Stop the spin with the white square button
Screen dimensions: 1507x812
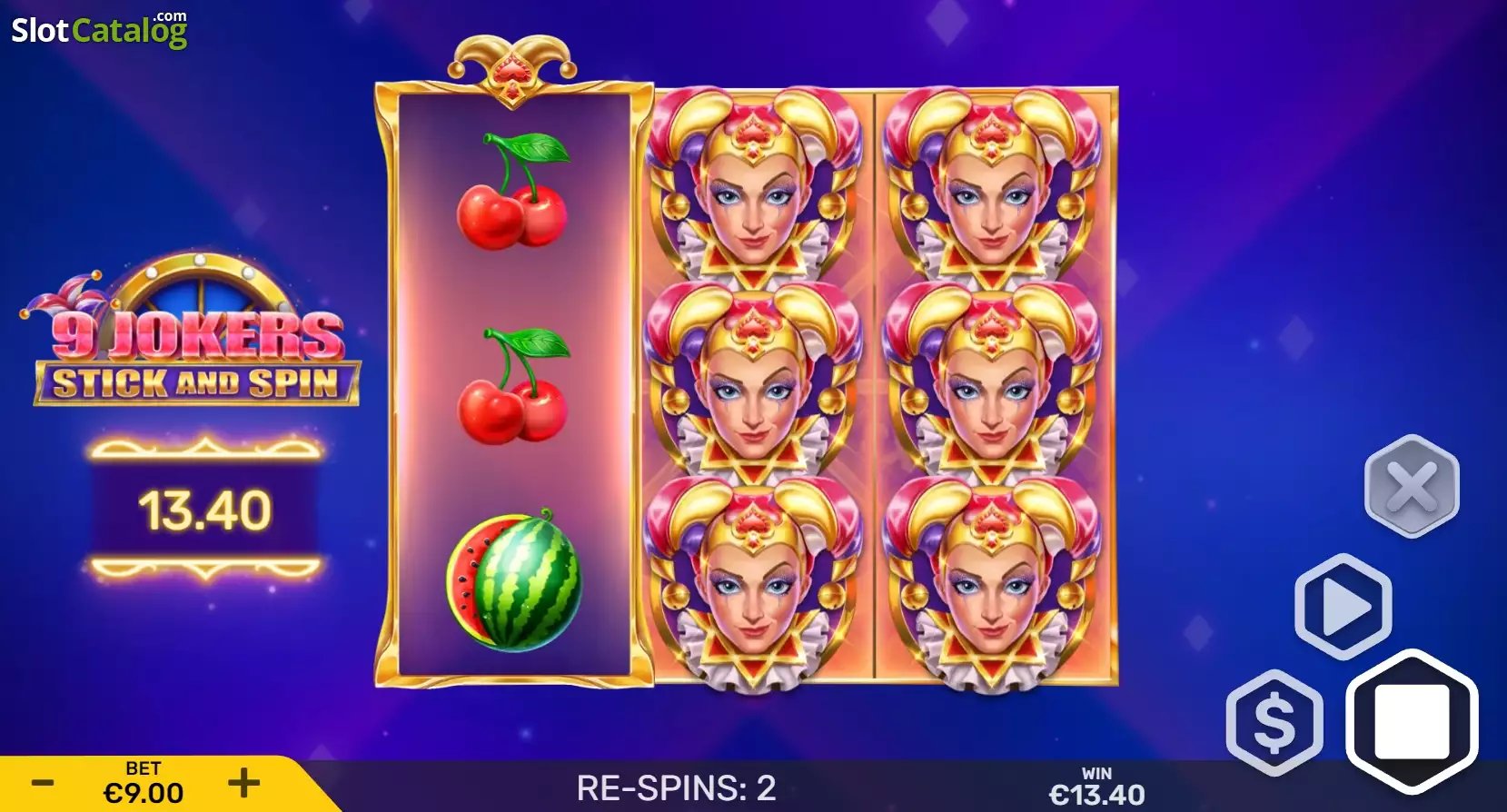click(x=1411, y=722)
